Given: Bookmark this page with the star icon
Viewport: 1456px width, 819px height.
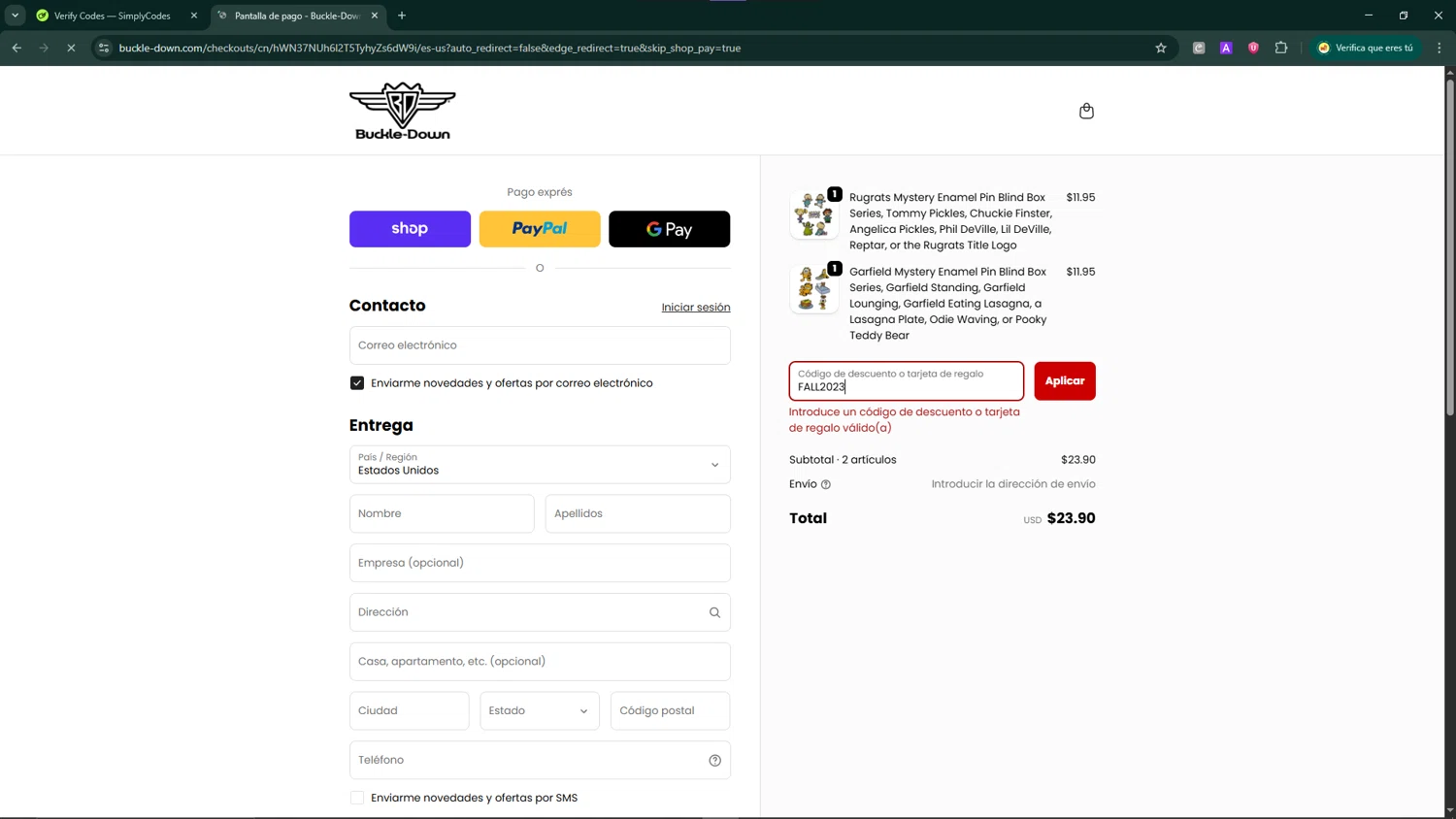Looking at the screenshot, I should pos(1161,48).
